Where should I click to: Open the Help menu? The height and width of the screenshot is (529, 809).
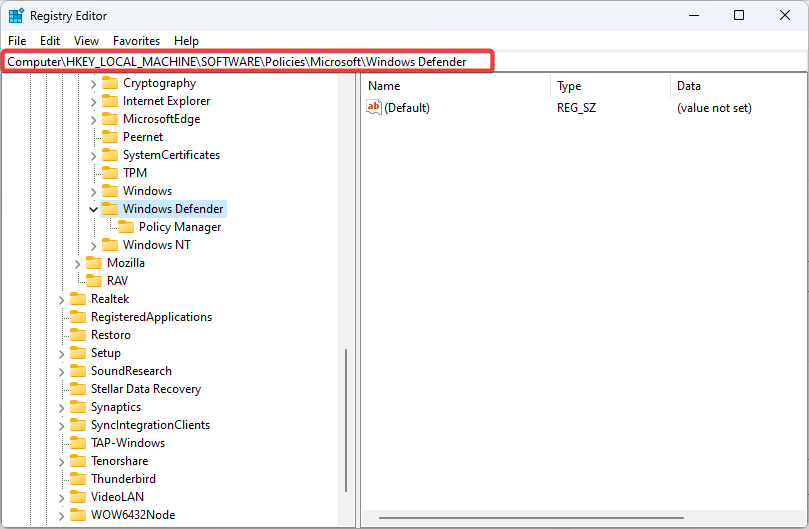pyautogui.click(x=186, y=41)
